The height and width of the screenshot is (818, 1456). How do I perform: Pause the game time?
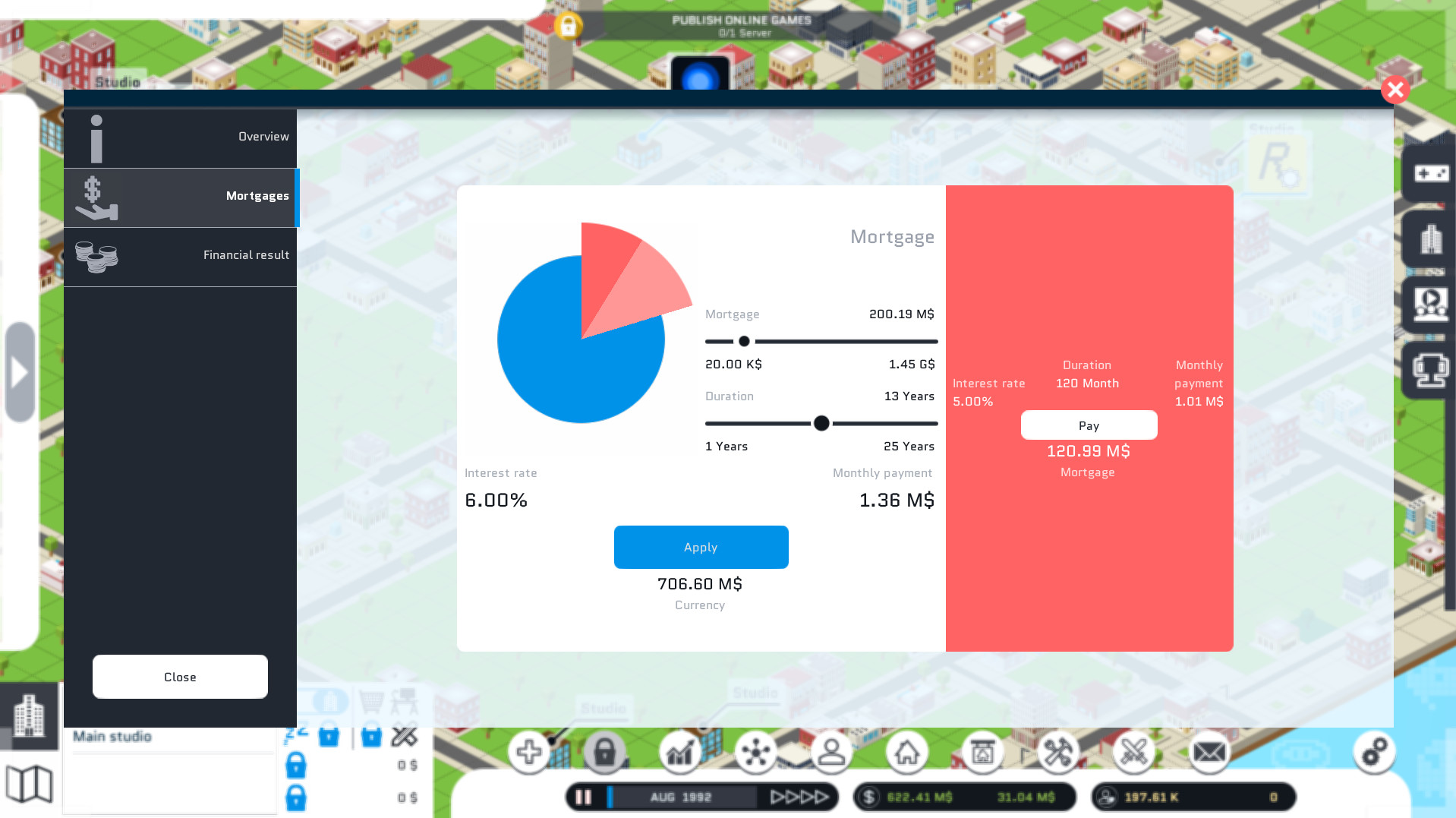click(583, 797)
